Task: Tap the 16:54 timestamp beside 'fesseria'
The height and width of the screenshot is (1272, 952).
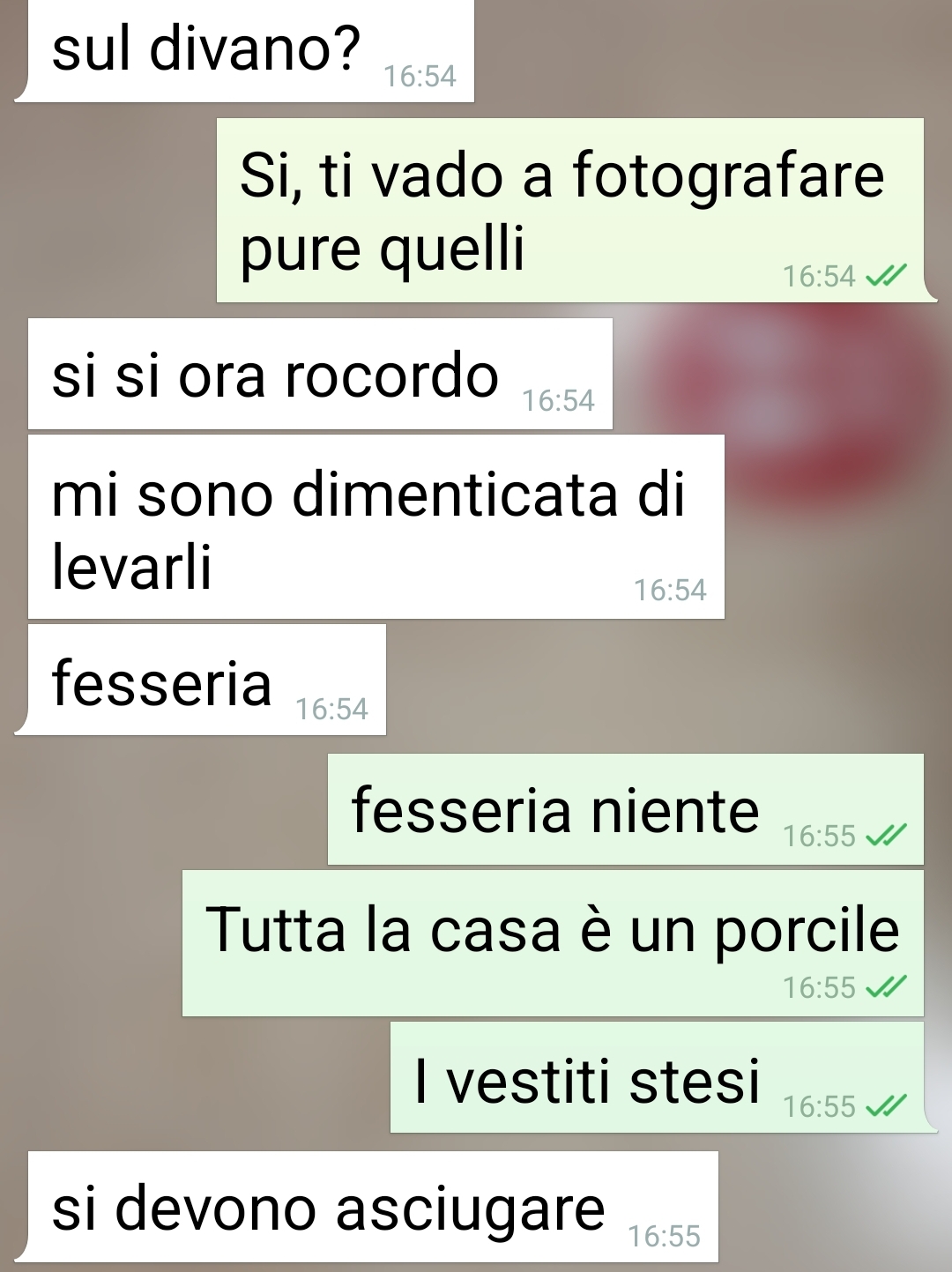Action: click(x=331, y=710)
